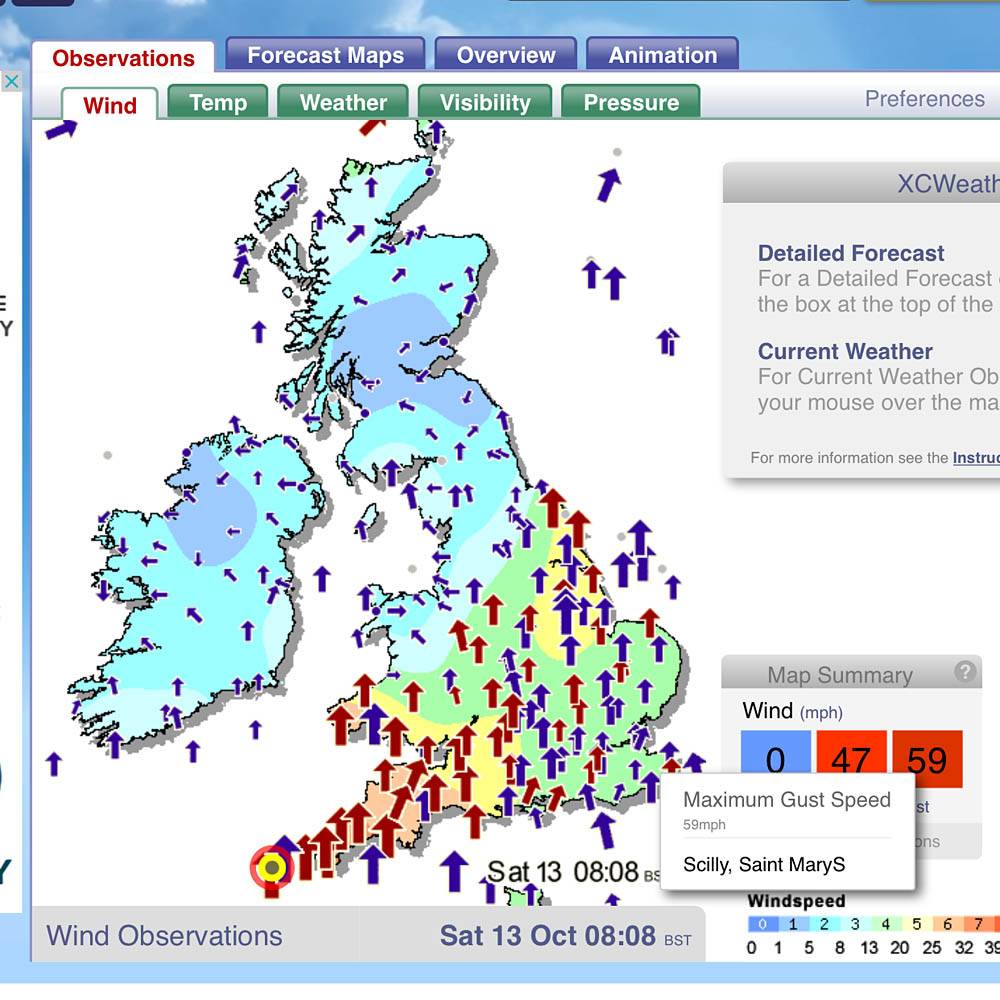Open the Forecast Maps tab
This screenshot has width=1000, height=1000.
pyautogui.click(x=325, y=55)
